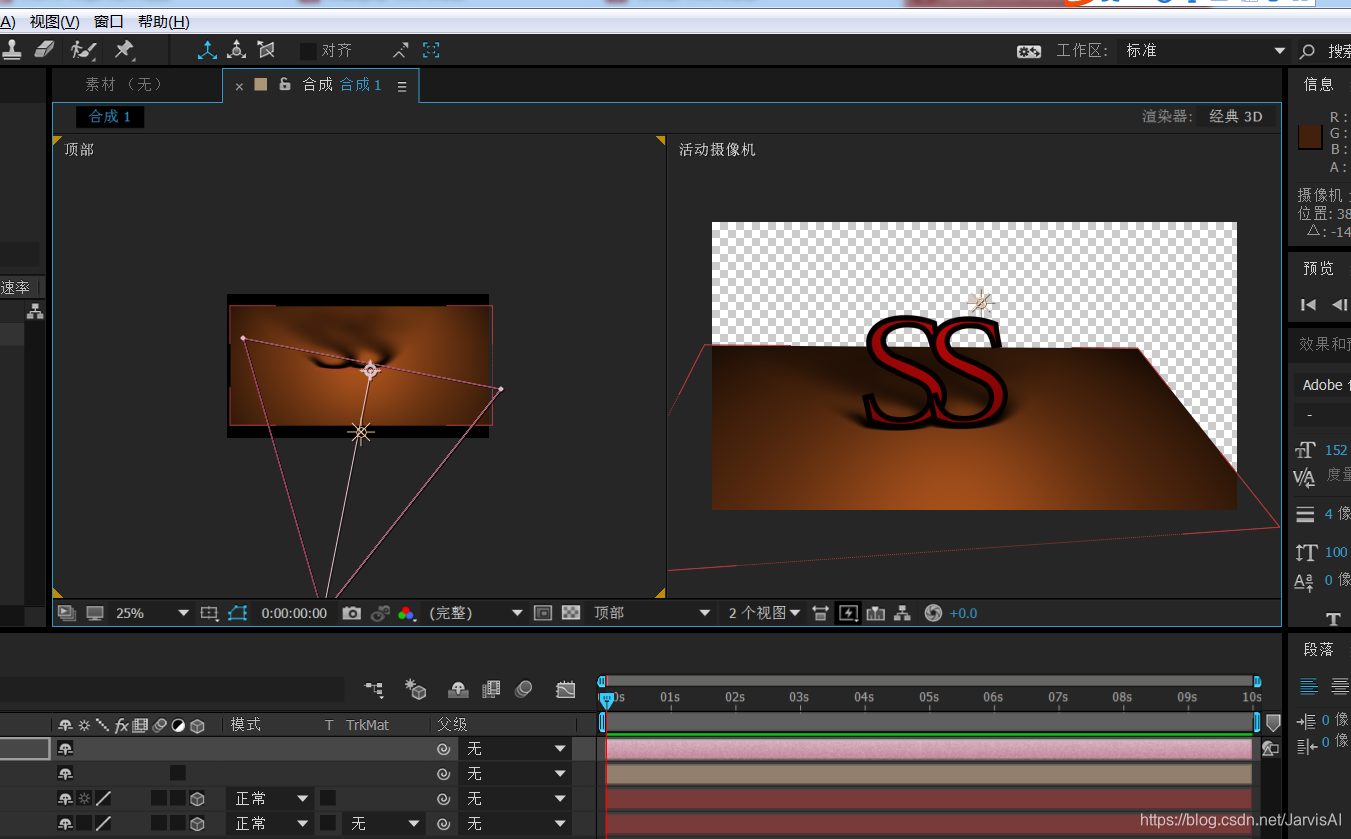1351x839 pixels.
Task: Toggle hide shy layers in timeline
Action: (458, 689)
